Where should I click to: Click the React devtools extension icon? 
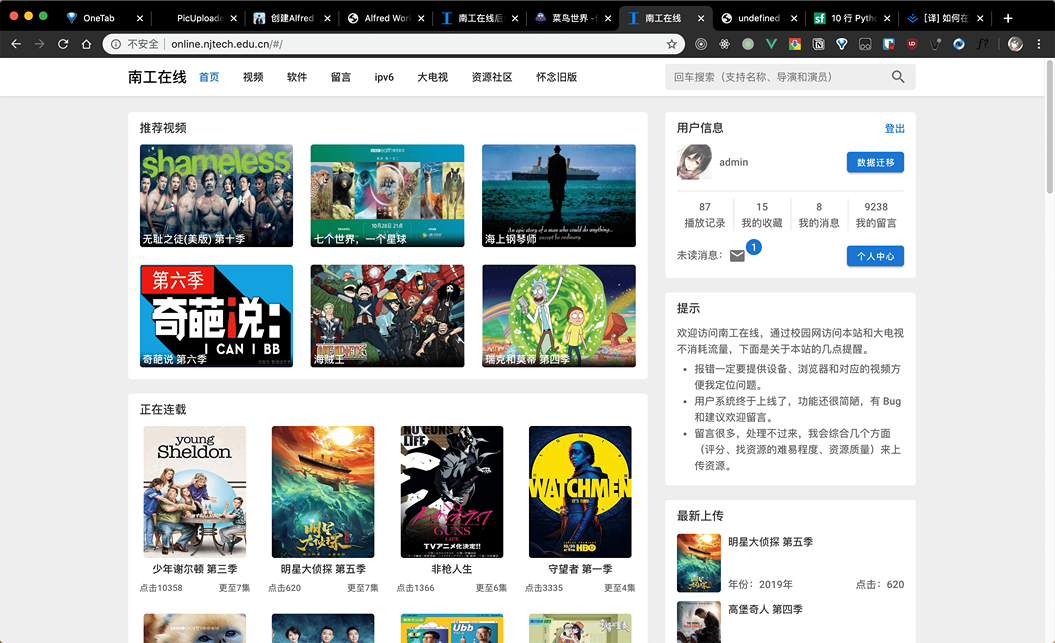(x=724, y=44)
